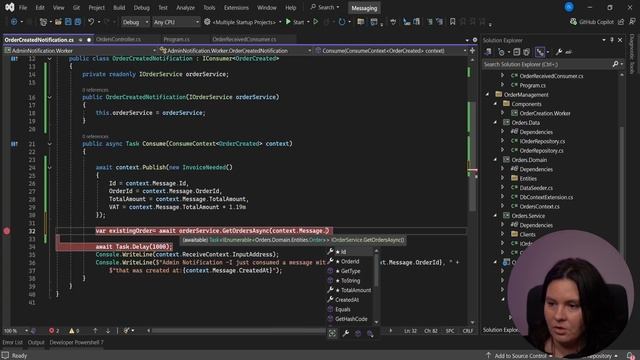Click the Undo toolbar icon
The image size is (640, 360).
point(91,22)
